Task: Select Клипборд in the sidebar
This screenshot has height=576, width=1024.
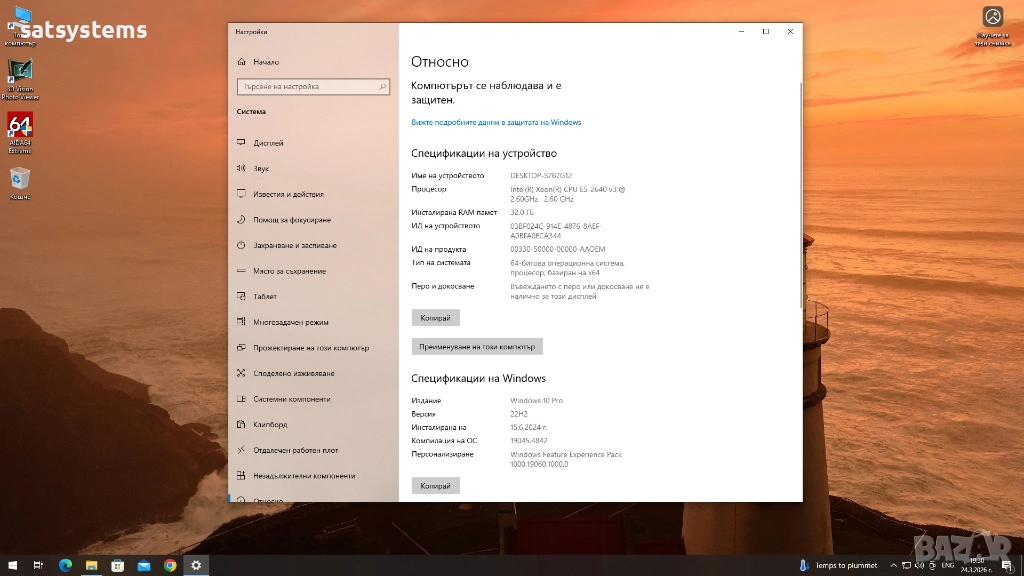Action: point(270,424)
